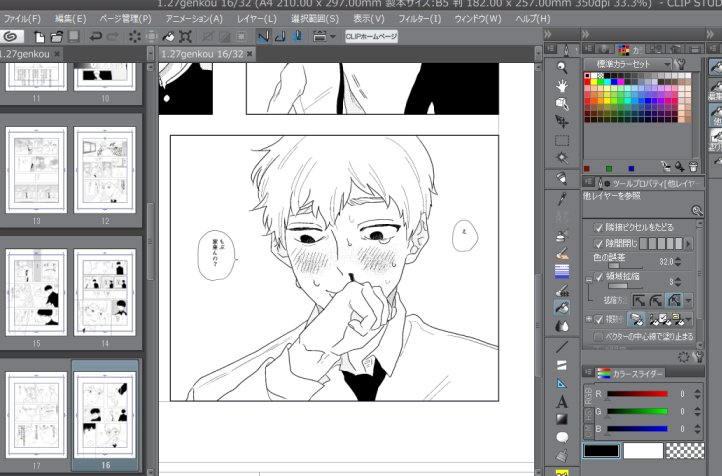Select the rounded-corner scaling mode button
722x476 pixels.
tap(656, 301)
